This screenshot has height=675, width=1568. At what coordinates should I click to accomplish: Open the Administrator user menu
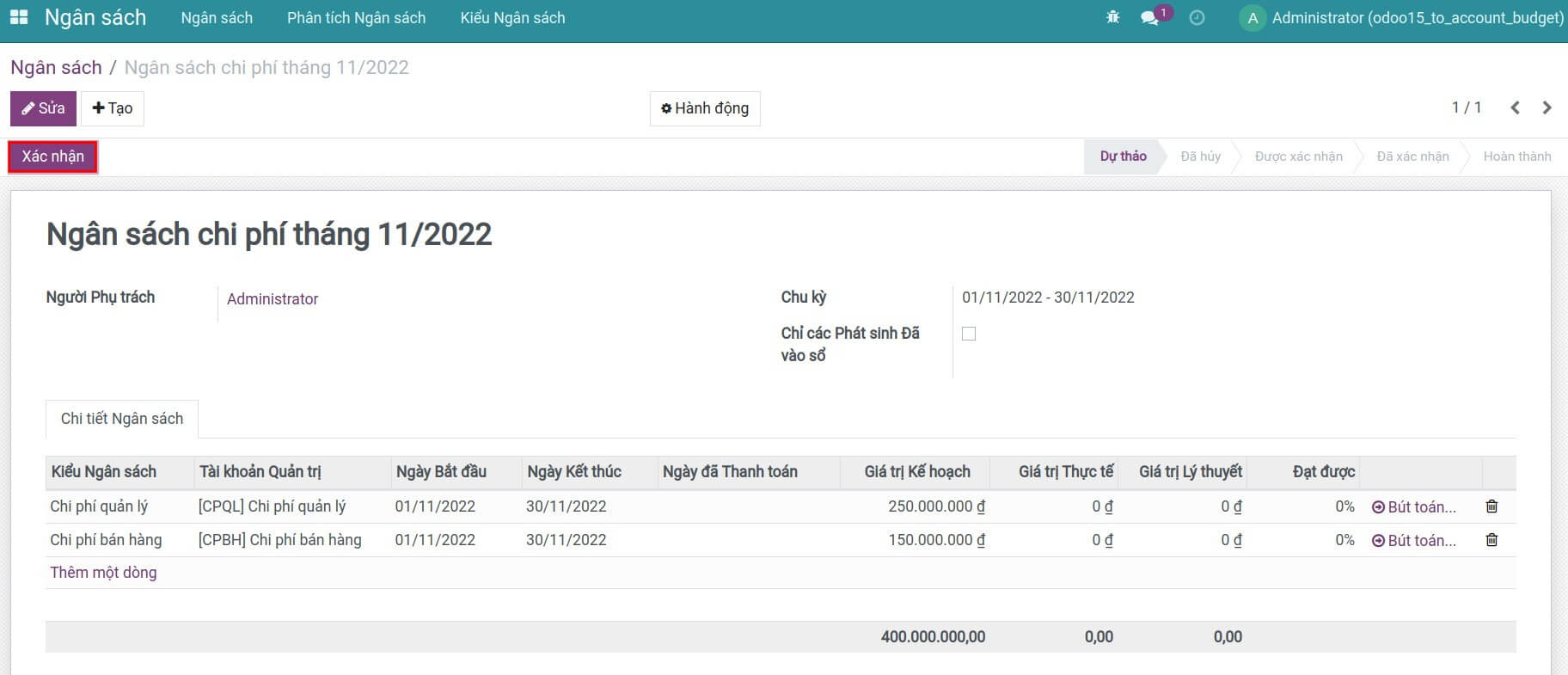coord(1402,18)
